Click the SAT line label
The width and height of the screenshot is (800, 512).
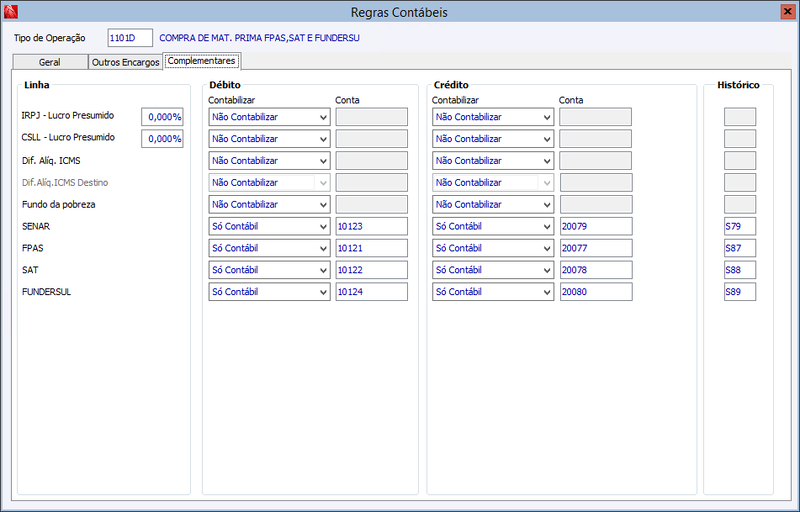coord(30,270)
